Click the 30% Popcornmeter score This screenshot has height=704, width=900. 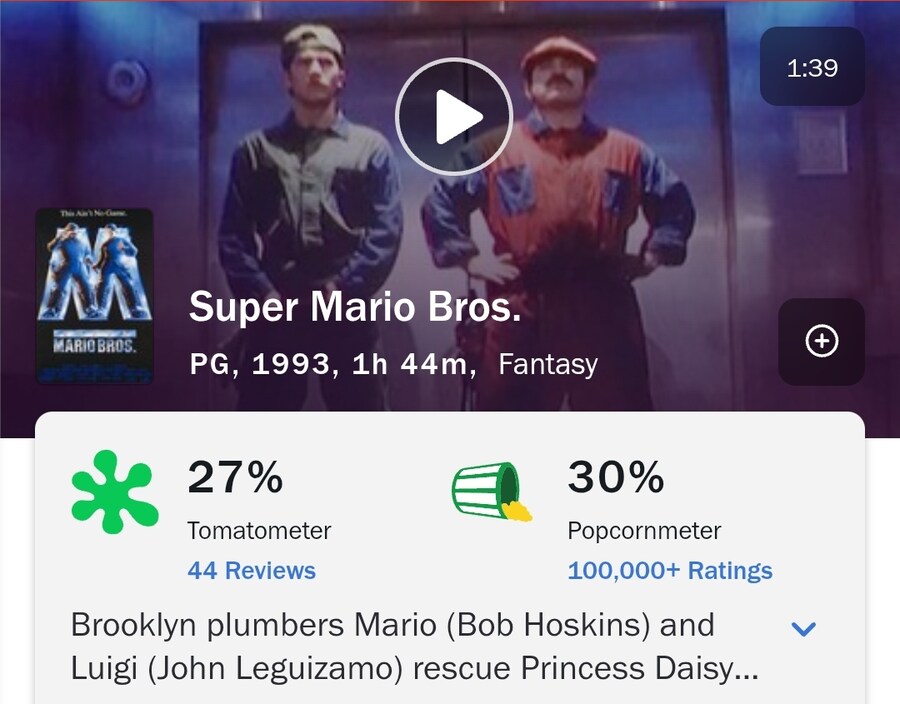[616, 478]
